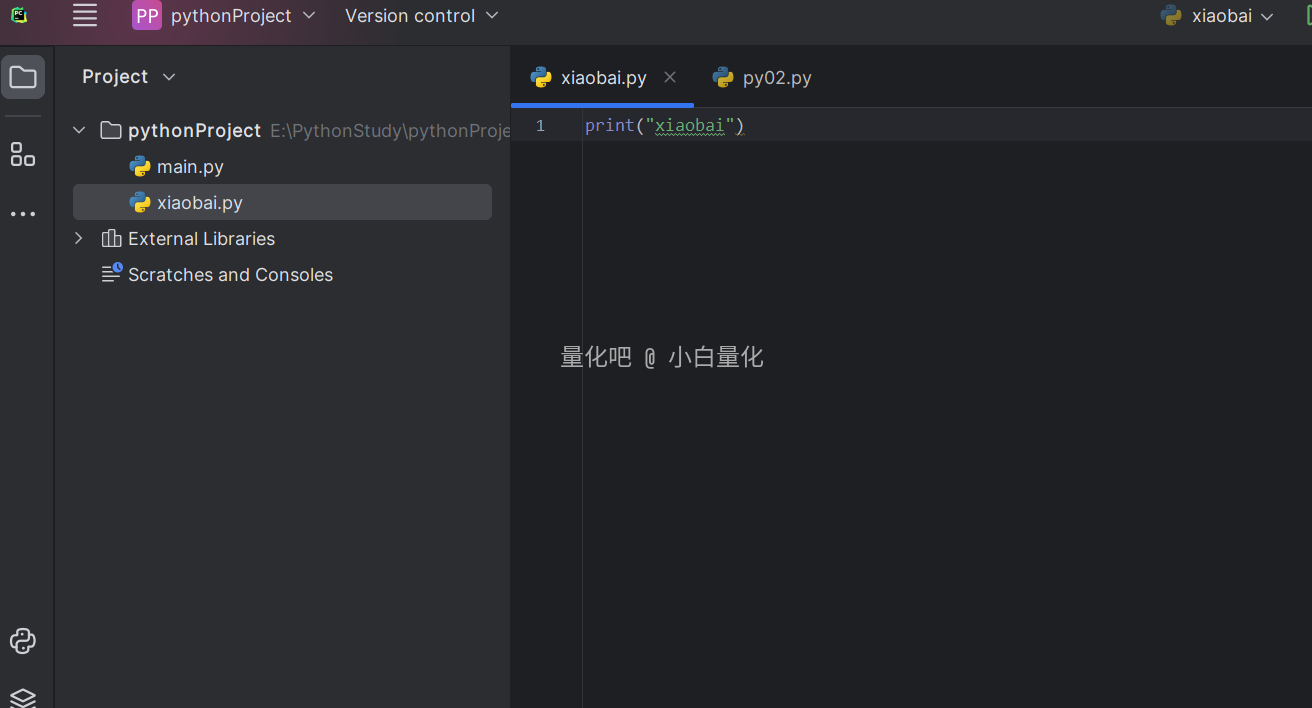Expand the External Libraries node
1312x708 pixels.
pyautogui.click(x=79, y=239)
